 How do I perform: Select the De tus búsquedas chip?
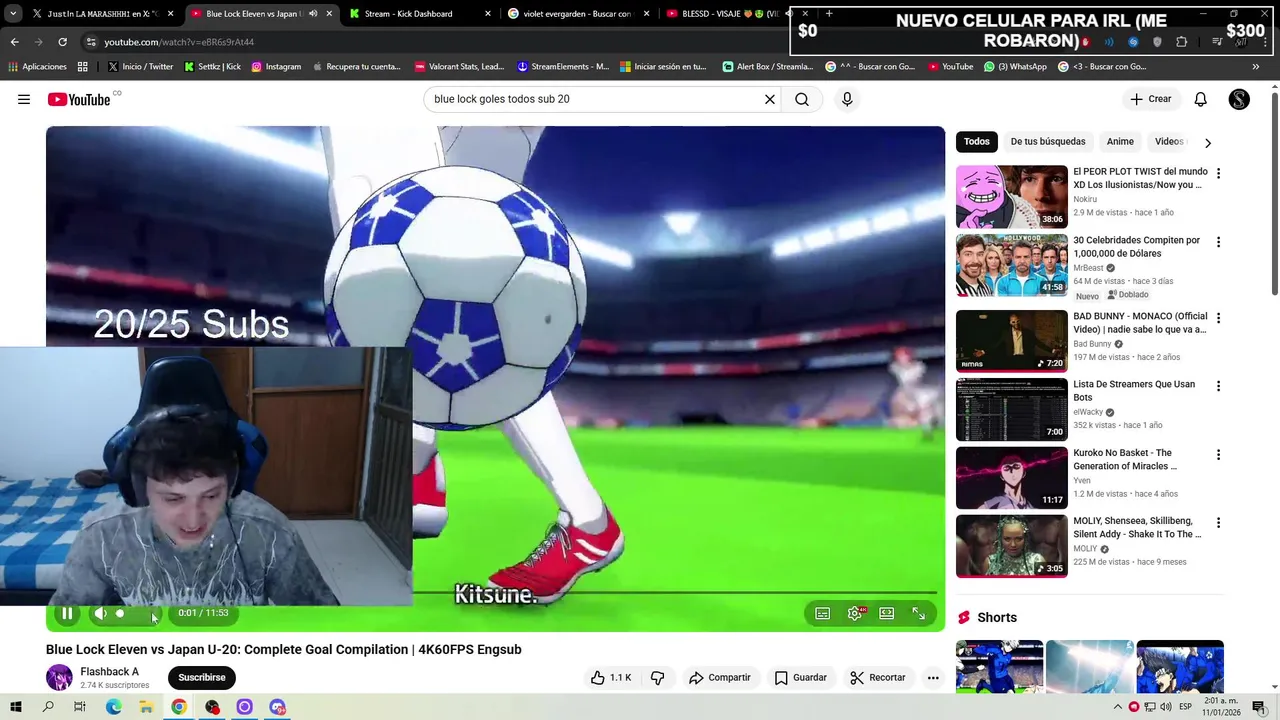pos(1048,141)
